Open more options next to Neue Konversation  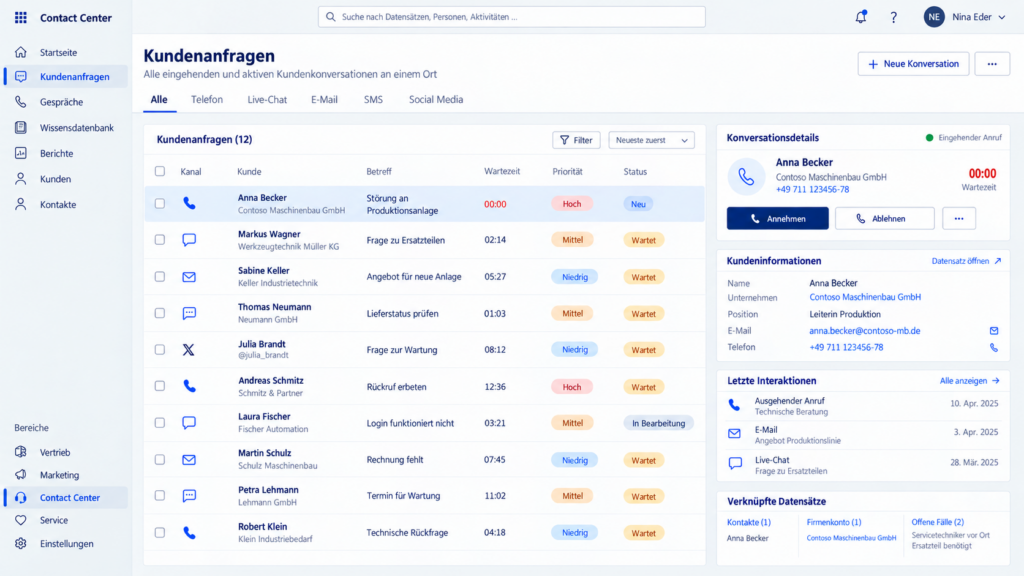992,64
